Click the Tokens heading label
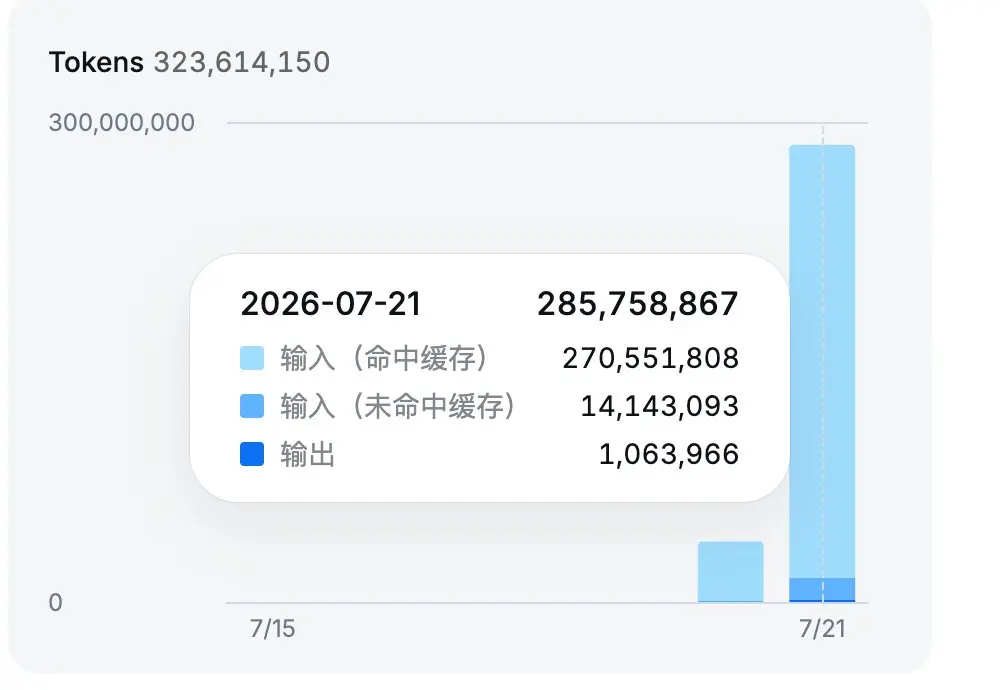 pos(96,62)
